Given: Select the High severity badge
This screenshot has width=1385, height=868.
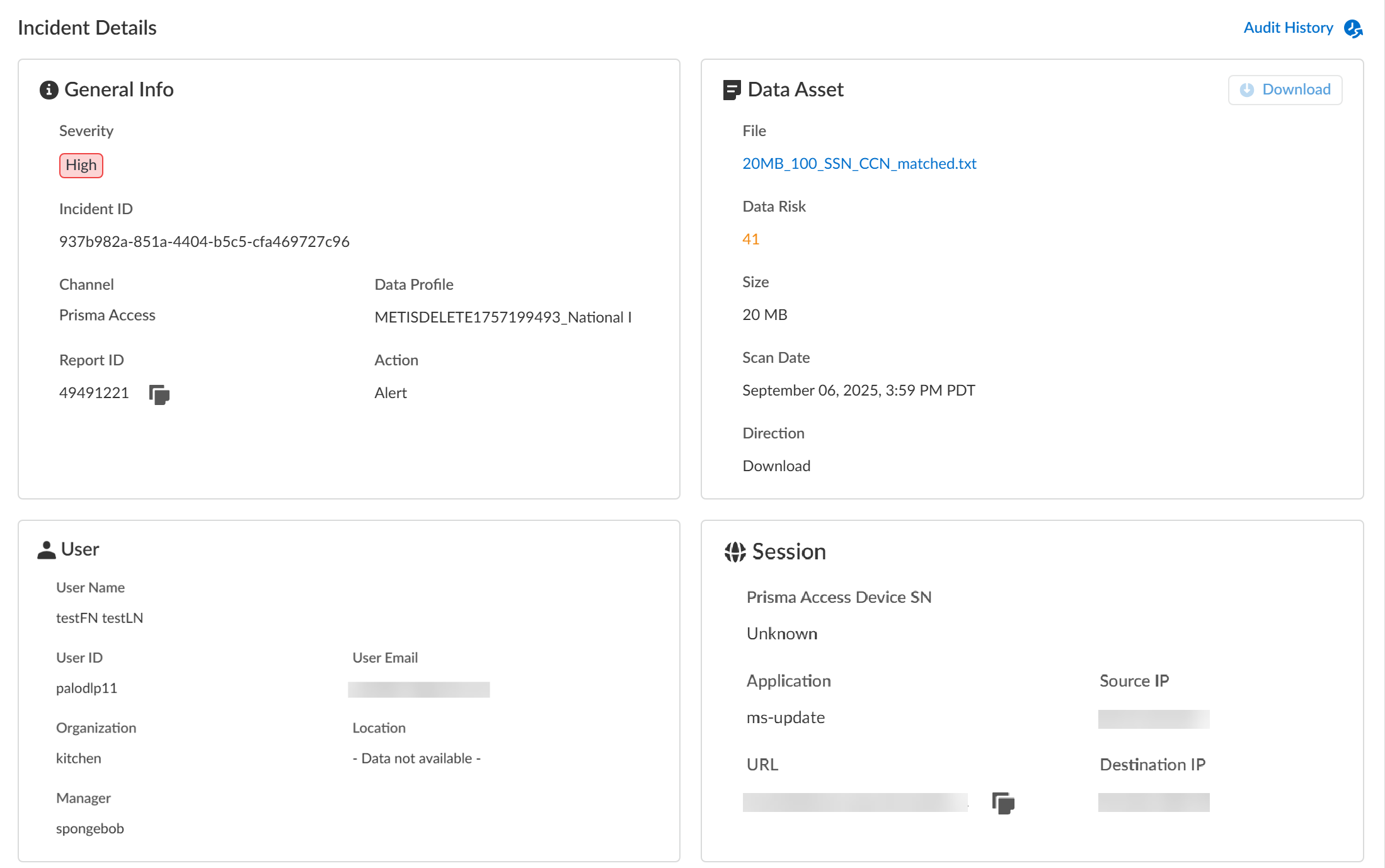Looking at the screenshot, I should tap(81, 165).
